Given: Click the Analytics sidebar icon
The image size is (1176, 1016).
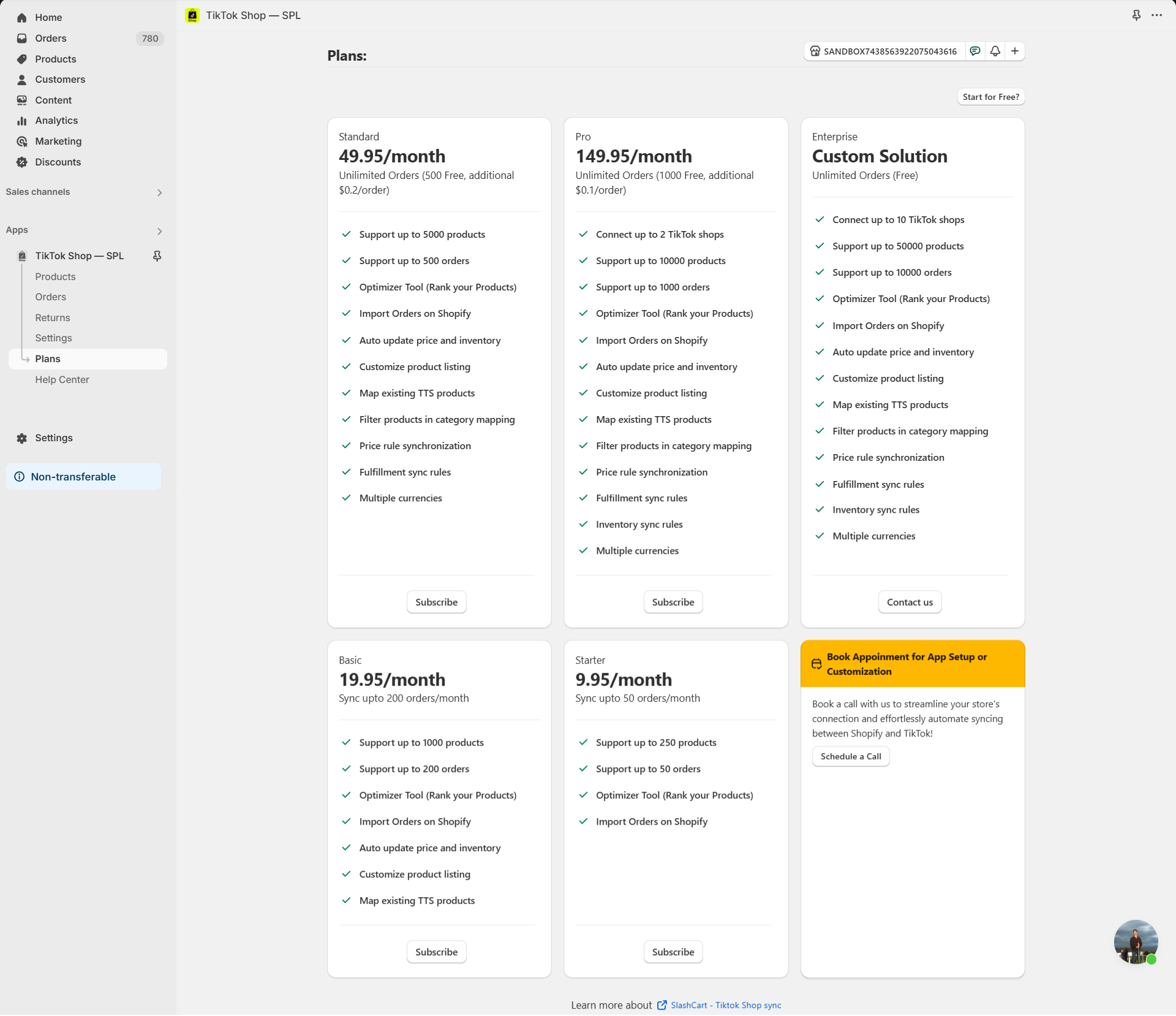Looking at the screenshot, I should pos(22,121).
